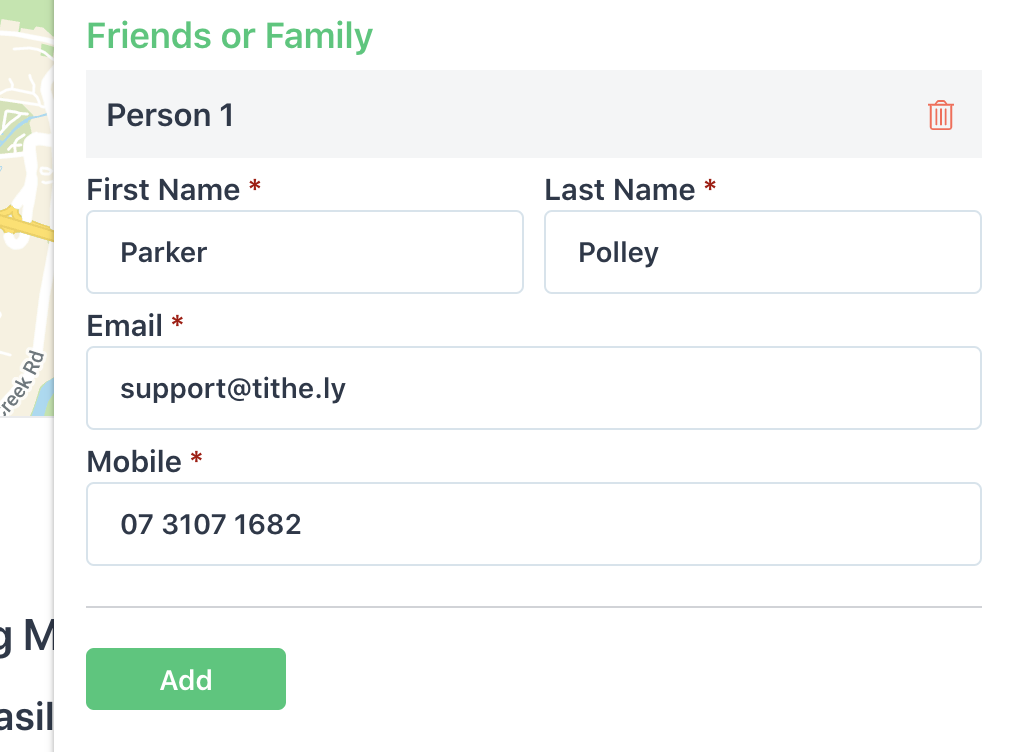Focus the Email field with support@tithe.ly
Image resolution: width=1014 pixels, height=752 pixels.
click(534, 388)
